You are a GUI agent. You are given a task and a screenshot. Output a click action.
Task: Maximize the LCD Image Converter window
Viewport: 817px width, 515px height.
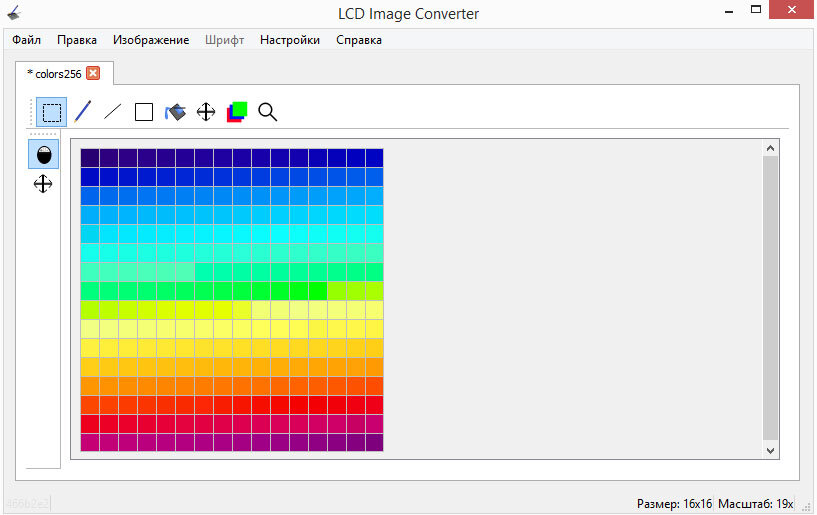[x=756, y=9]
